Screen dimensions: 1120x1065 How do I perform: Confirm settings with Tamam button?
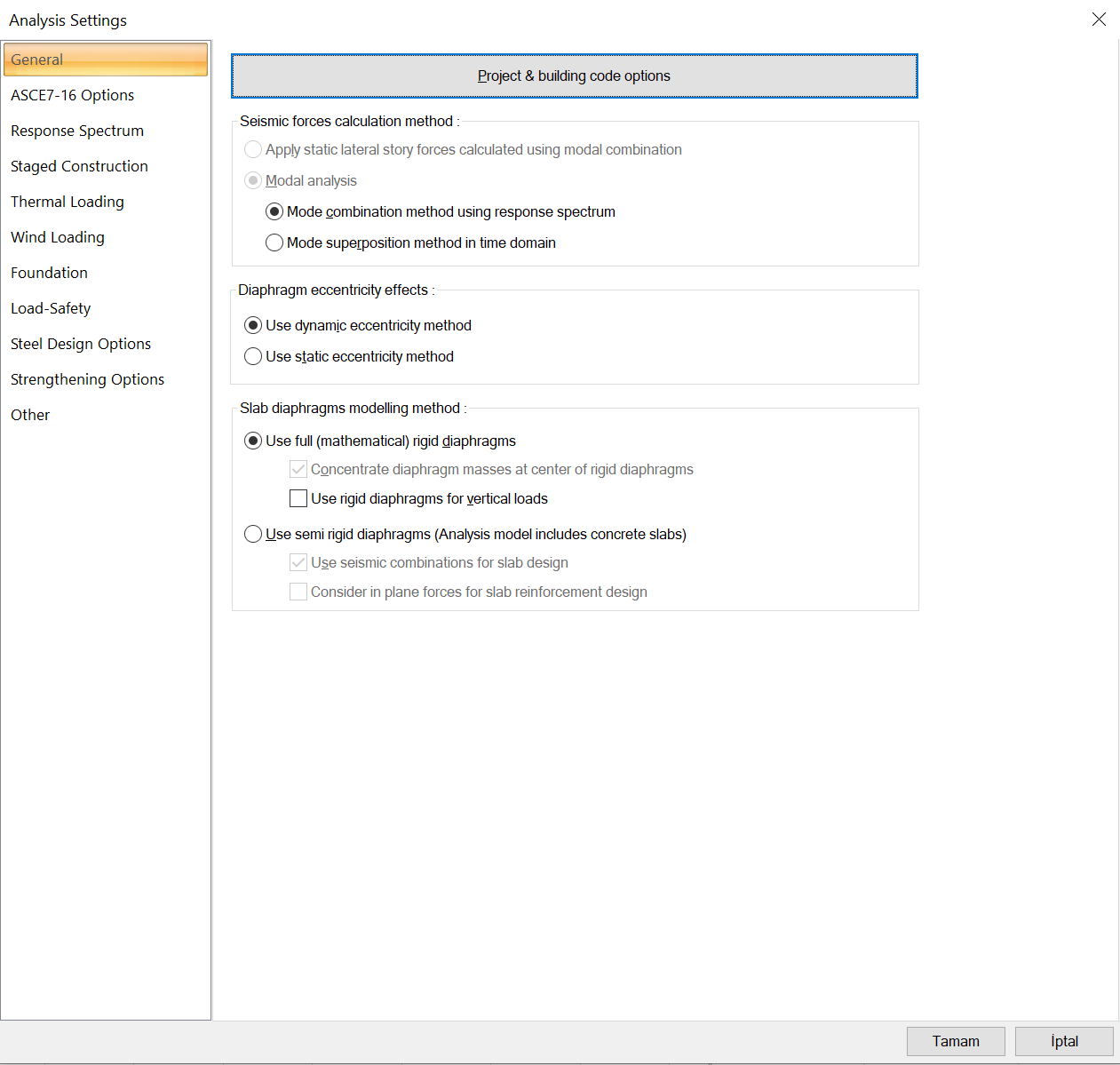956,1041
